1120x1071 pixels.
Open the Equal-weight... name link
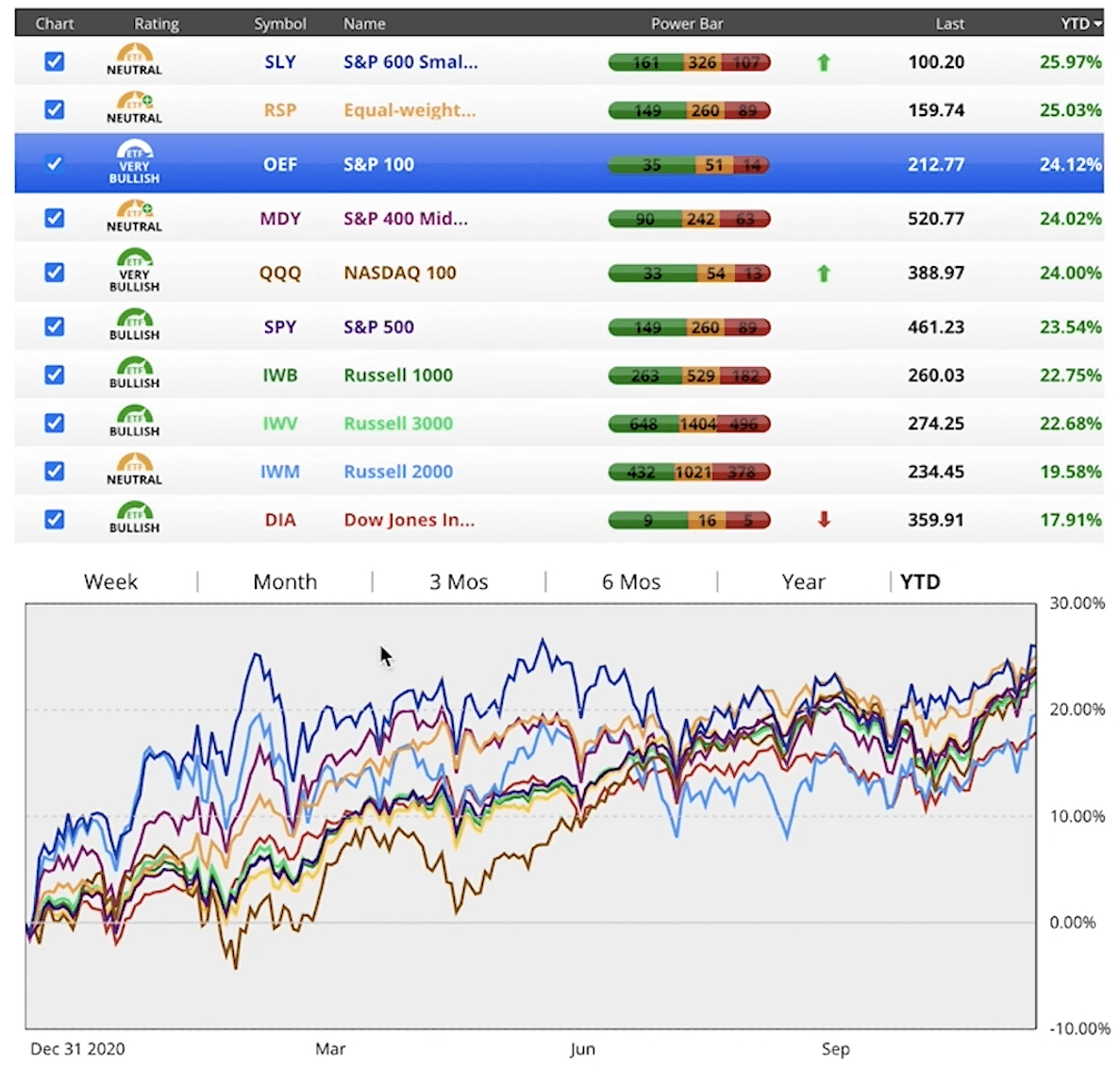click(410, 110)
